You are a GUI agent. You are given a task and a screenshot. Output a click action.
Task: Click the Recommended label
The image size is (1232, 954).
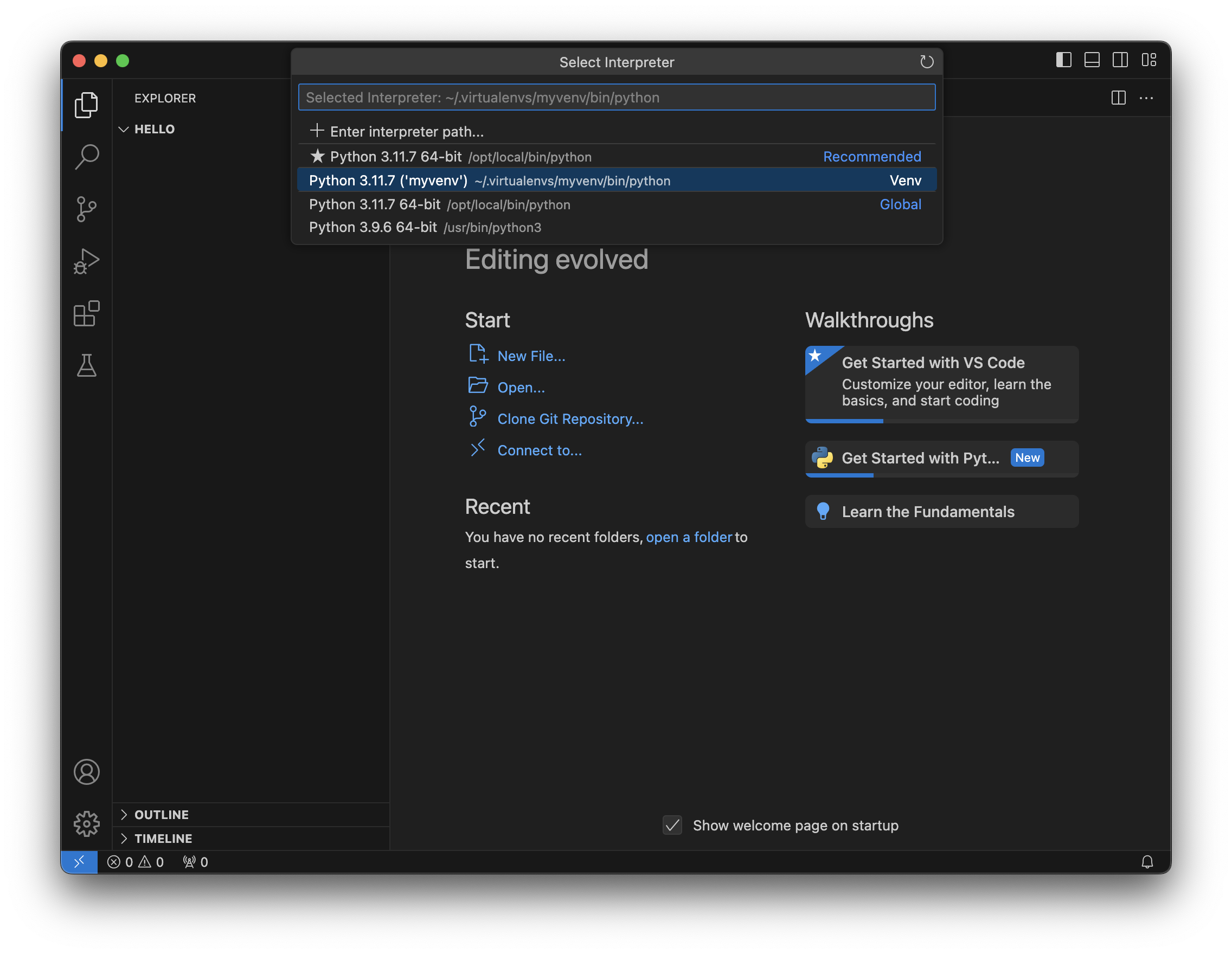pyautogui.click(x=871, y=156)
